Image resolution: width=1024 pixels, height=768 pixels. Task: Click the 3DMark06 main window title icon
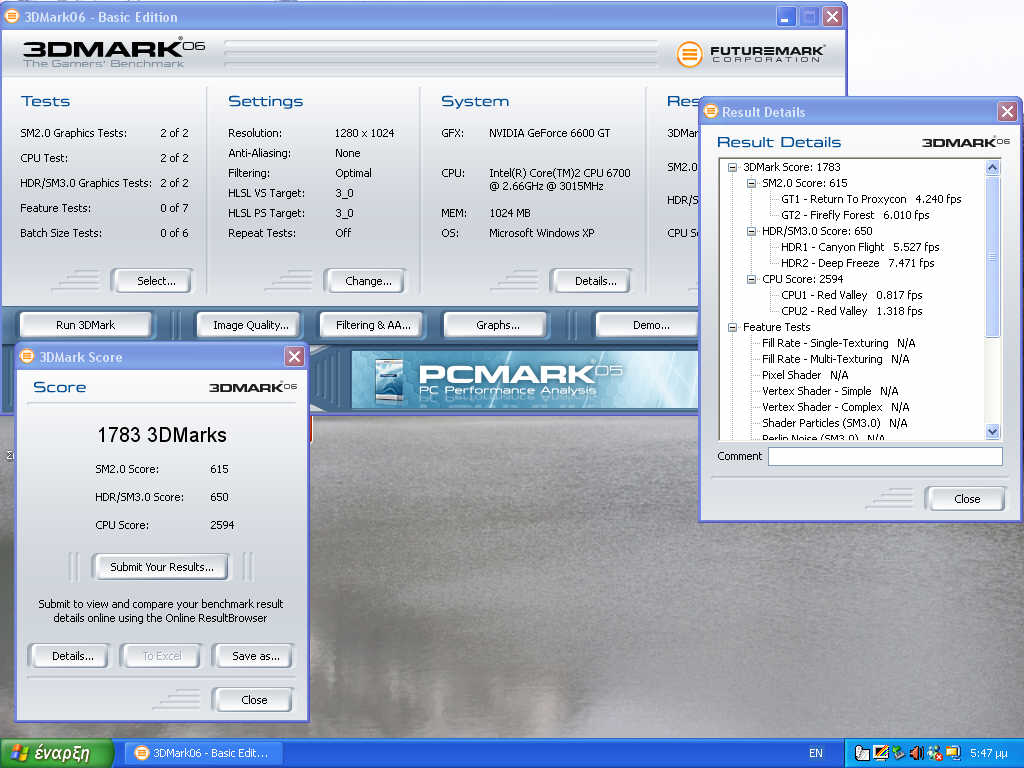click(x=12, y=16)
